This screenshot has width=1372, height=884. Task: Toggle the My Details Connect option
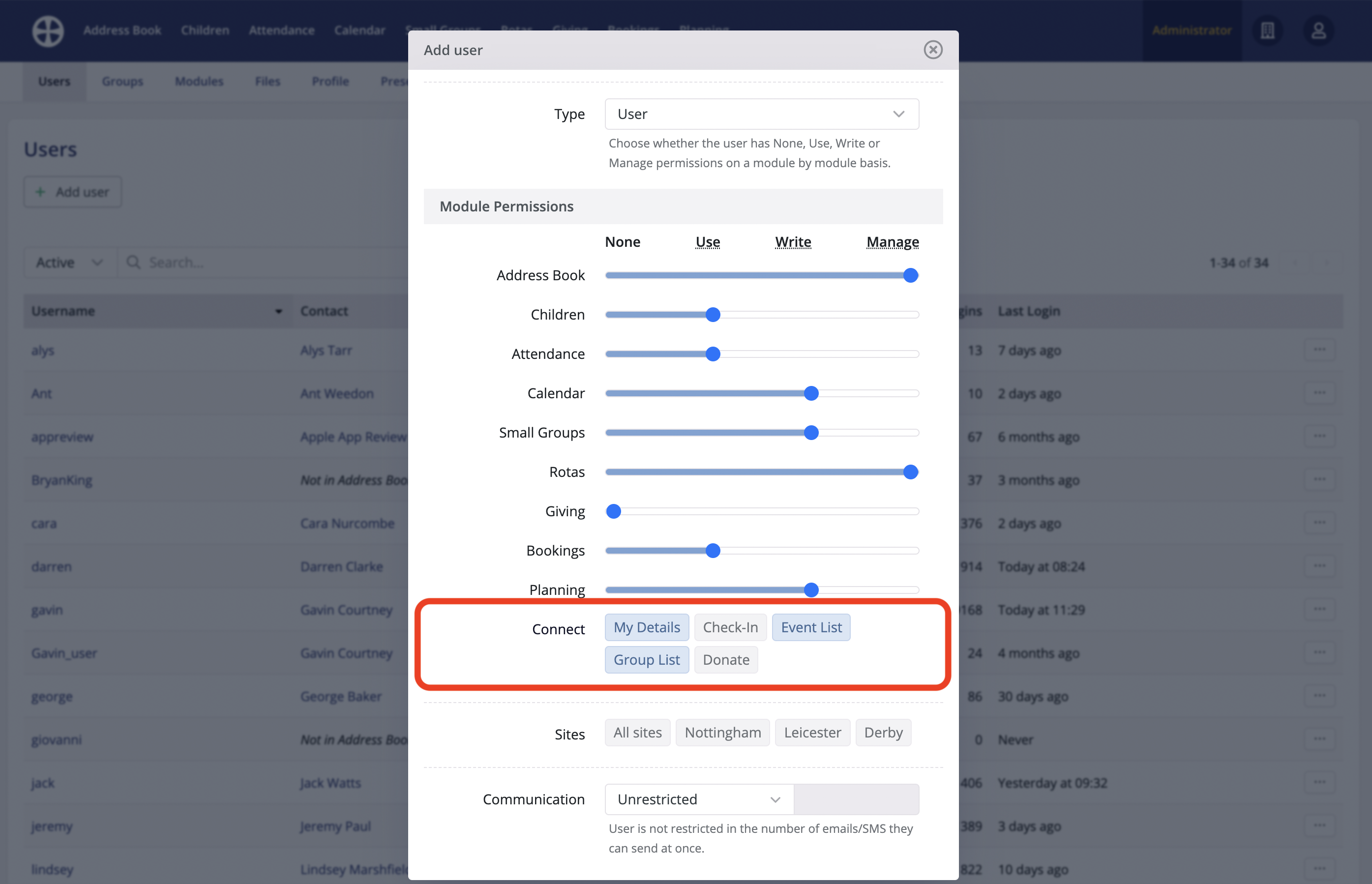pyautogui.click(x=646, y=627)
